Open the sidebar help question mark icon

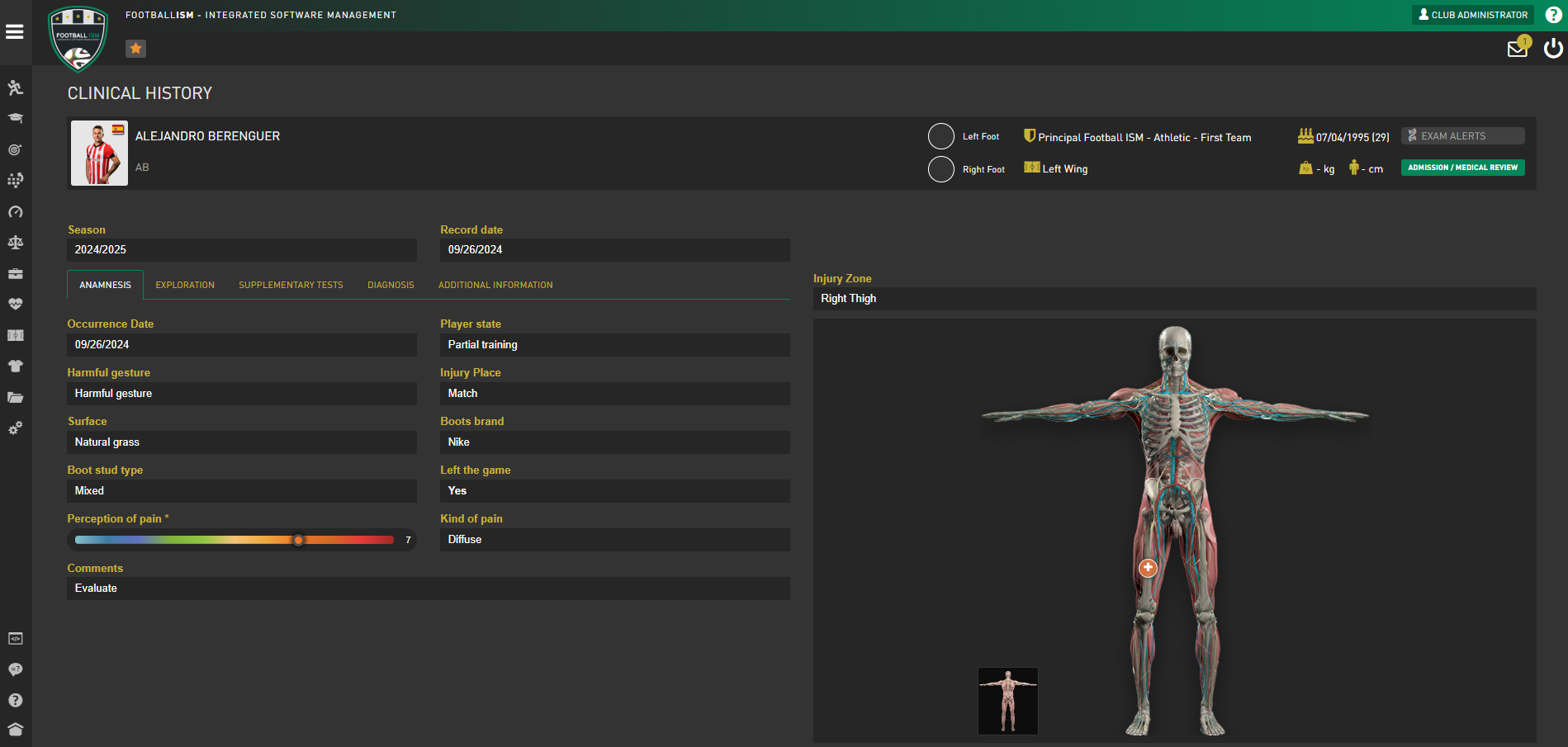pos(15,700)
